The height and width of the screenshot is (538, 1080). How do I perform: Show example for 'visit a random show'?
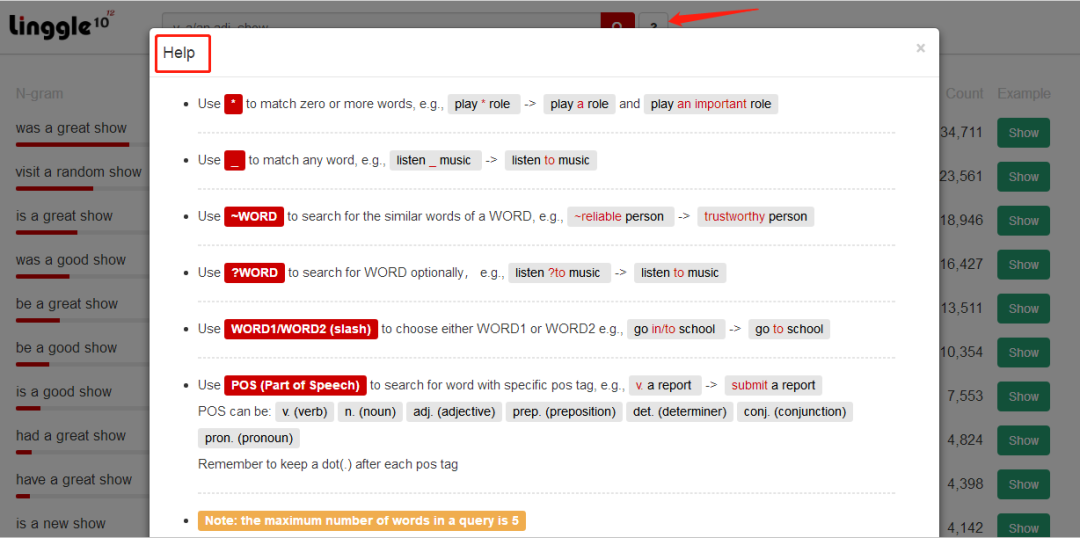point(1024,177)
